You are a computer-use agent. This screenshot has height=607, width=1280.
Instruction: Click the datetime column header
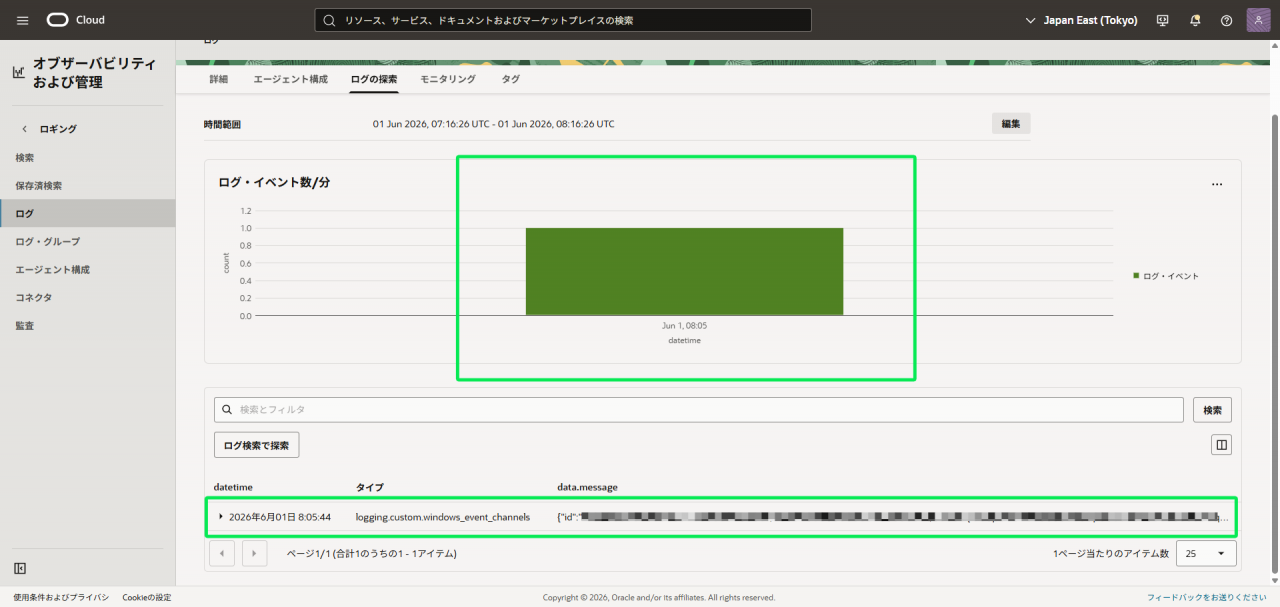(x=233, y=487)
